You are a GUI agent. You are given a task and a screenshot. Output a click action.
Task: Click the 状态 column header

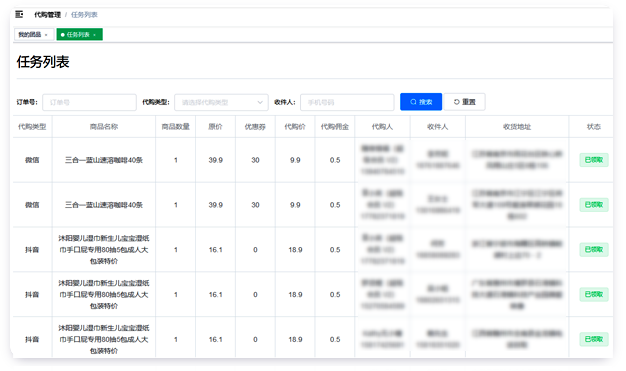[x=594, y=127]
